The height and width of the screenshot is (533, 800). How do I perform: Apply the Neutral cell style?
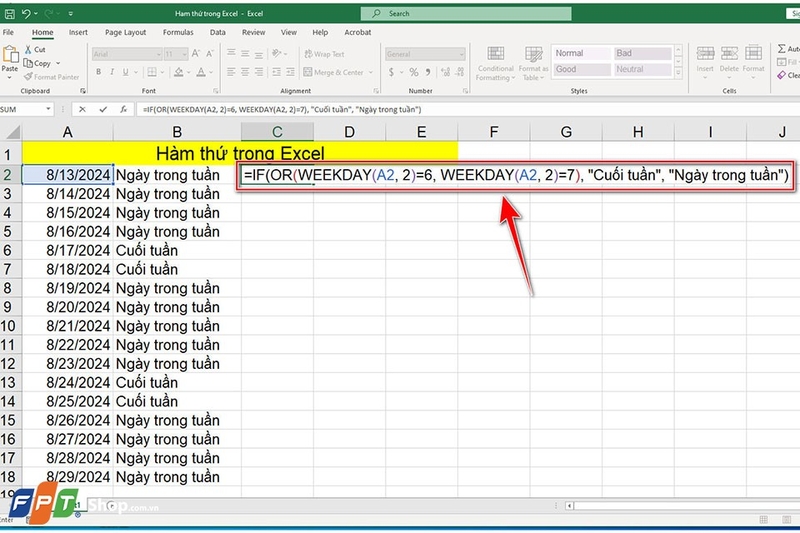click(x=642, y=69)
